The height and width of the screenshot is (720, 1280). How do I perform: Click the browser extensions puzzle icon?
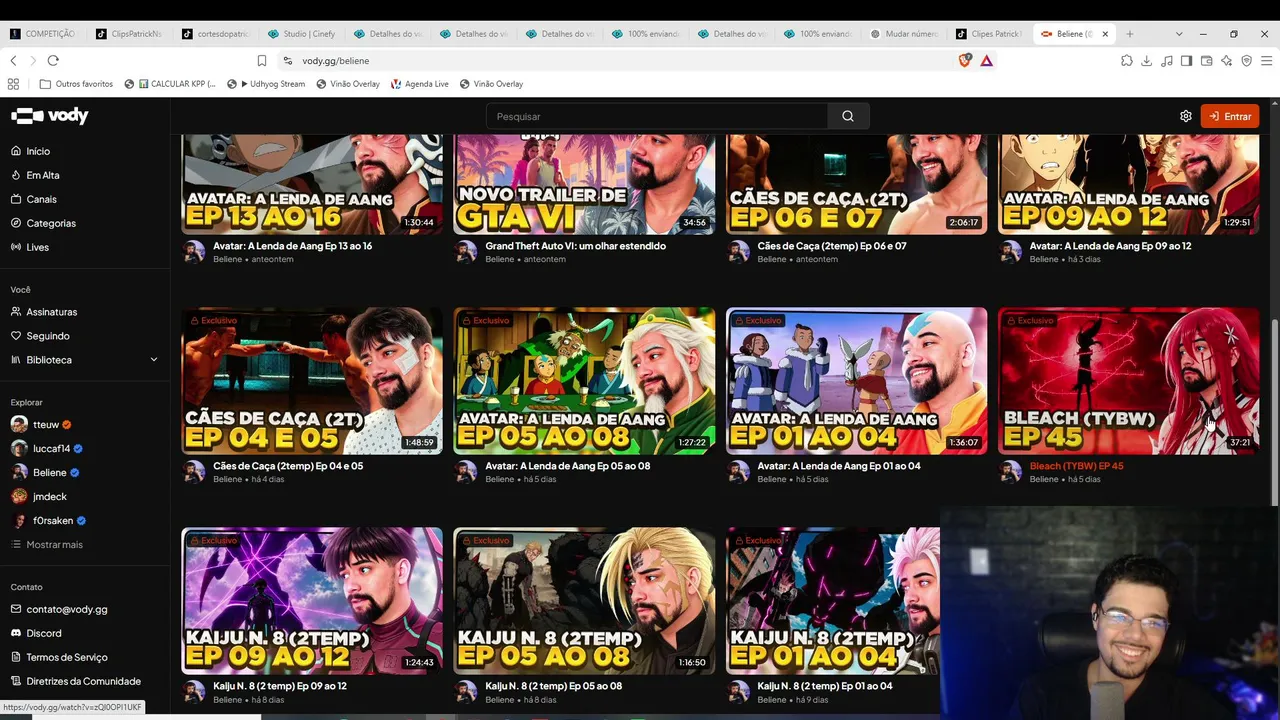[1127, 61]
